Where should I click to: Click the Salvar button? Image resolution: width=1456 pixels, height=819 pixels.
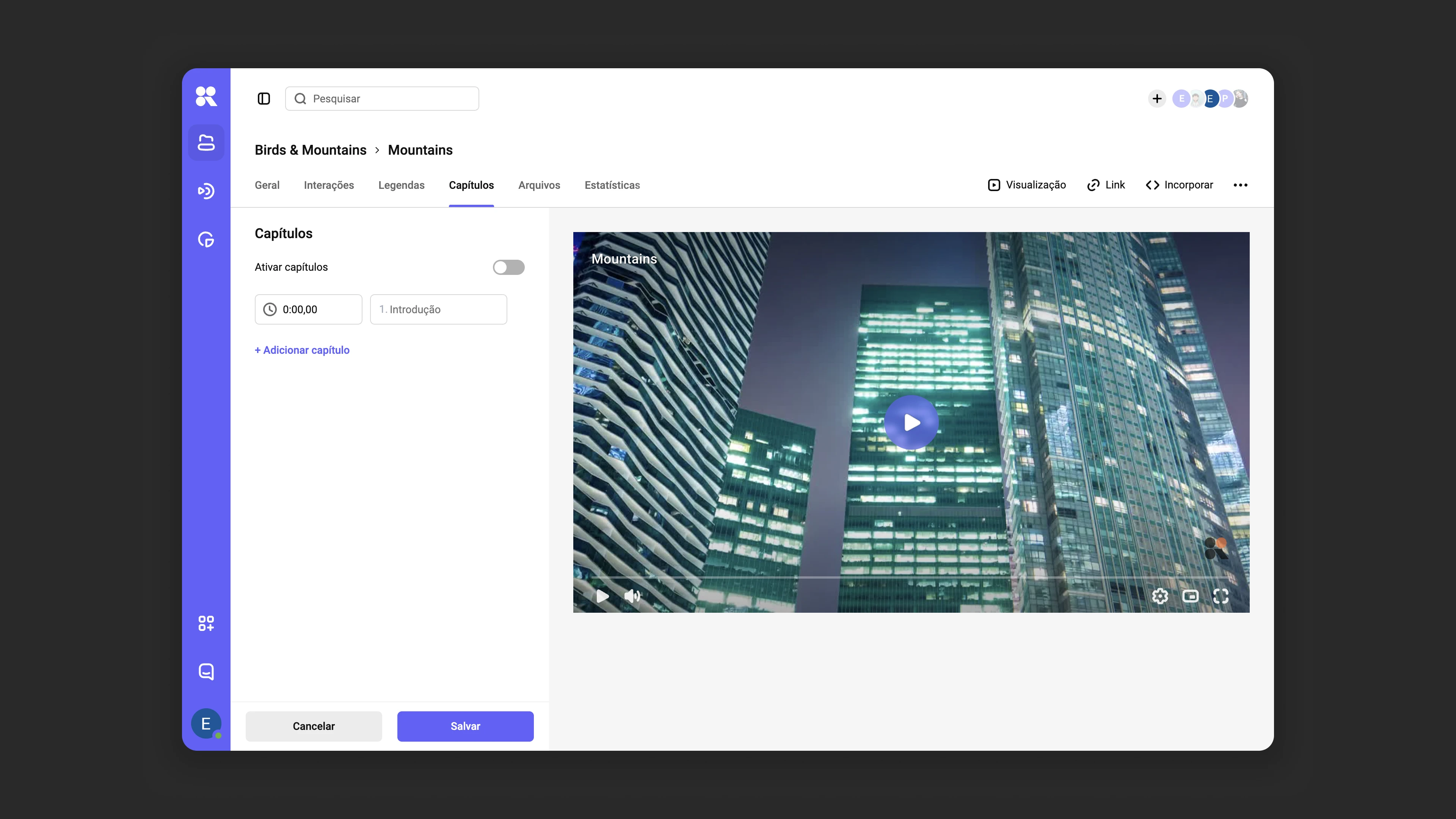click(x=465, y=726)
